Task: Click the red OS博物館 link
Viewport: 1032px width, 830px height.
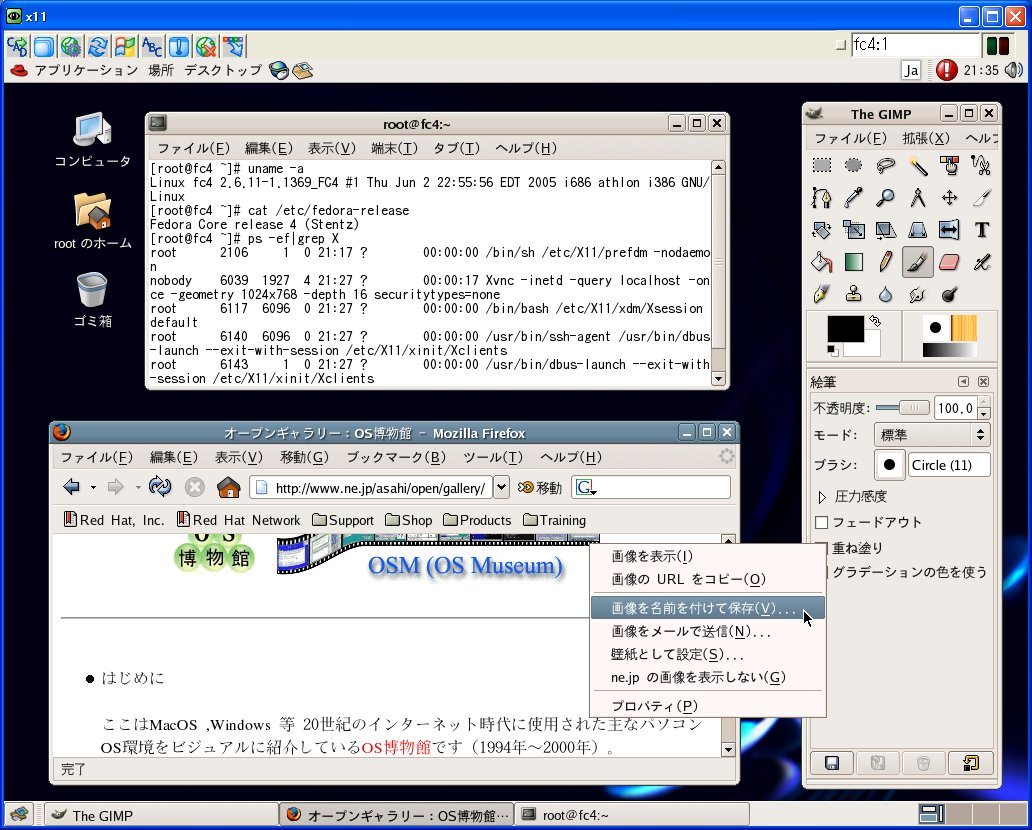Action: click(396, 747)
